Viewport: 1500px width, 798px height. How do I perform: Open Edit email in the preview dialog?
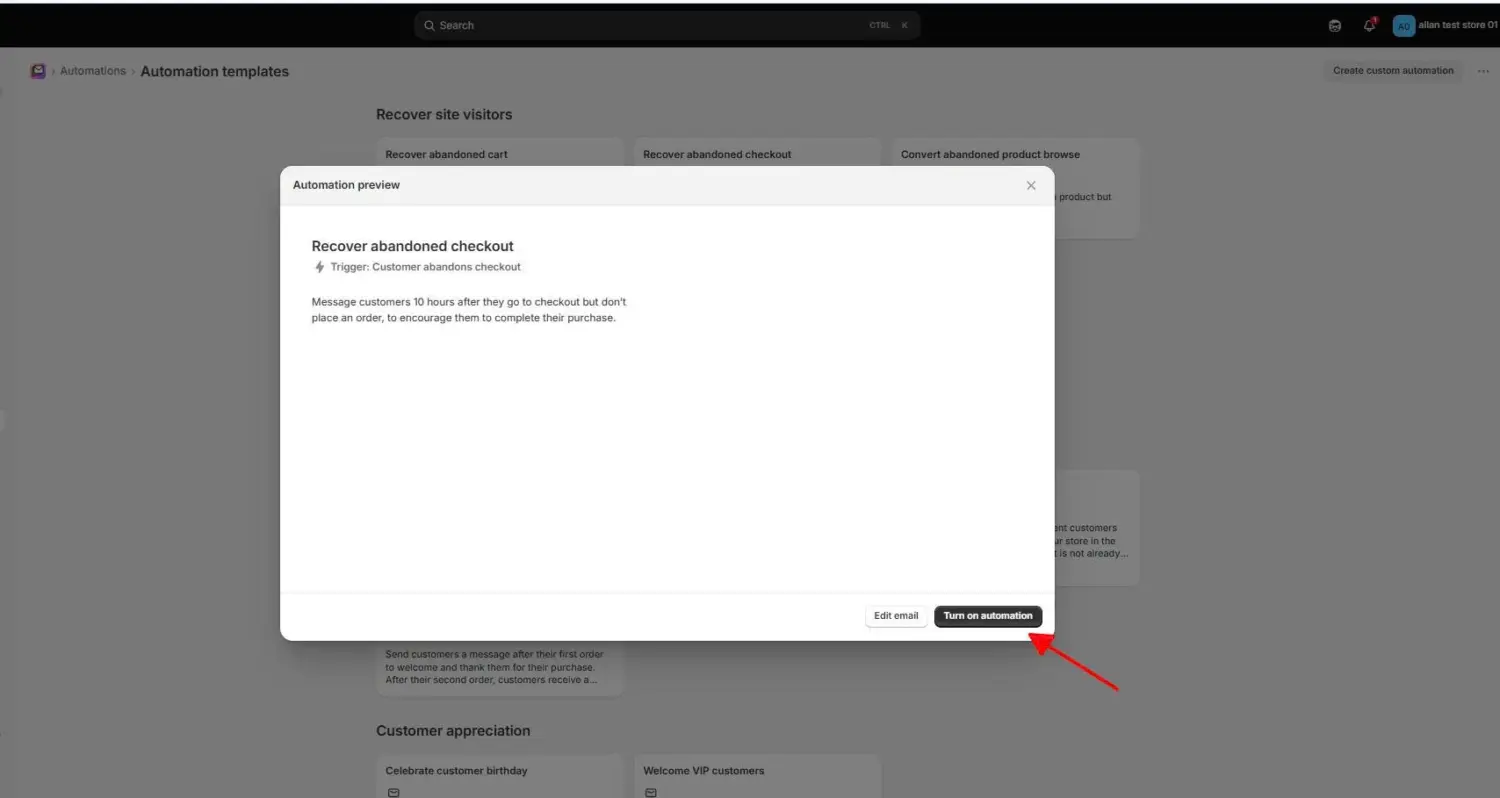point(896,616)
